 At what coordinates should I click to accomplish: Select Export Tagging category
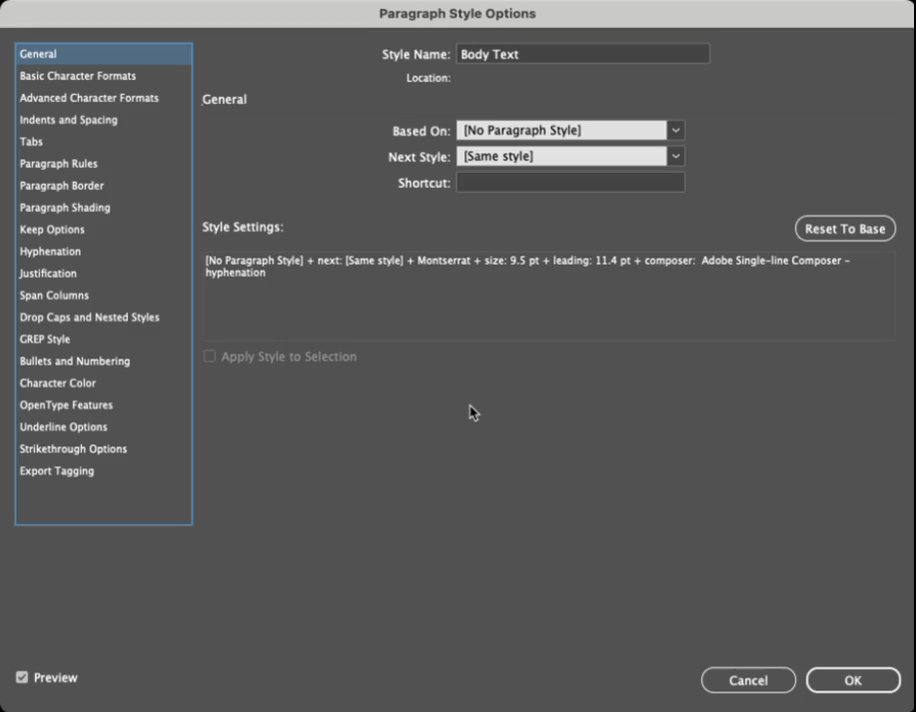click(x=104, y=471)
